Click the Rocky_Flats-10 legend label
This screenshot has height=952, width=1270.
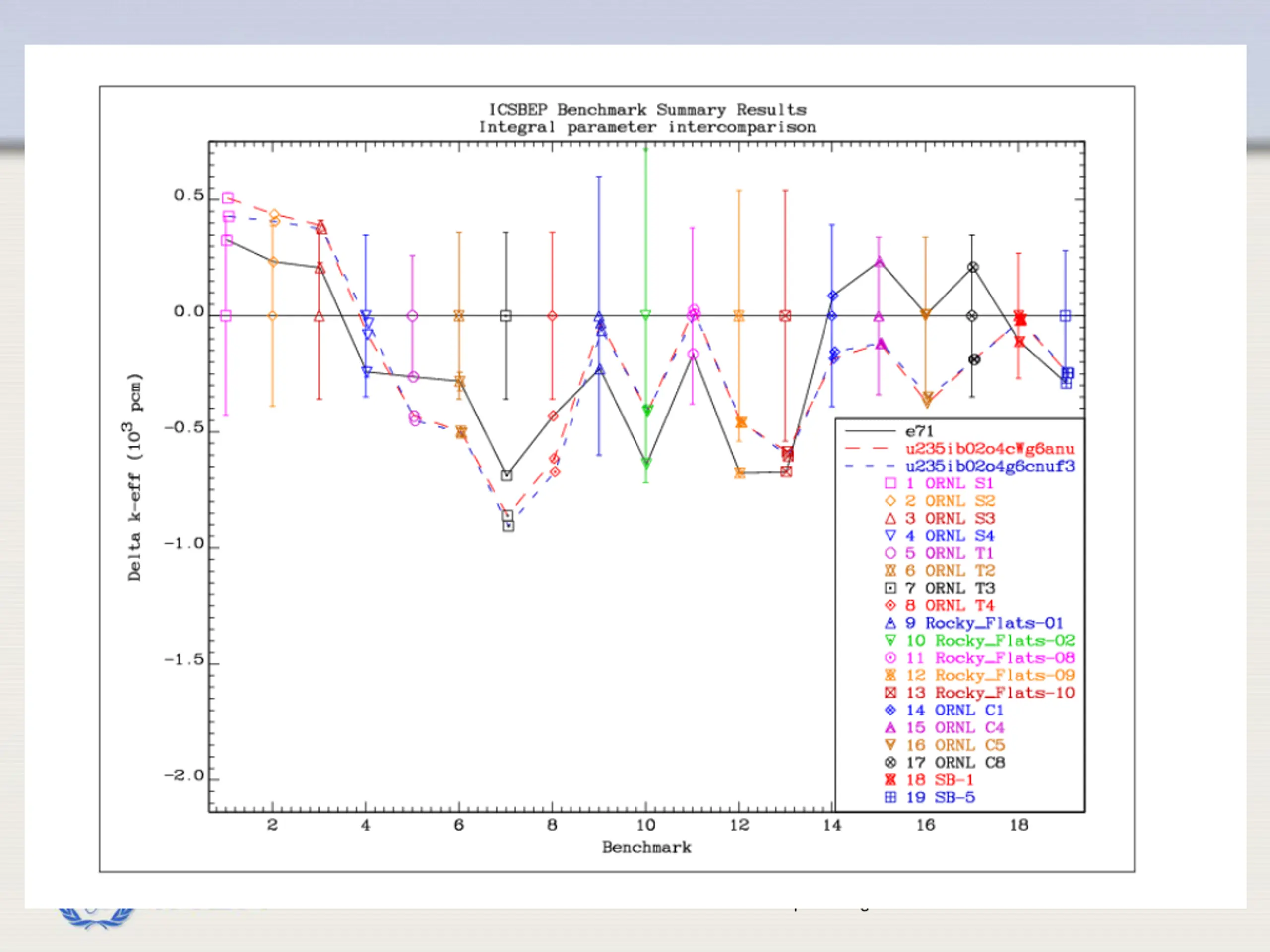pos(1005,693)
